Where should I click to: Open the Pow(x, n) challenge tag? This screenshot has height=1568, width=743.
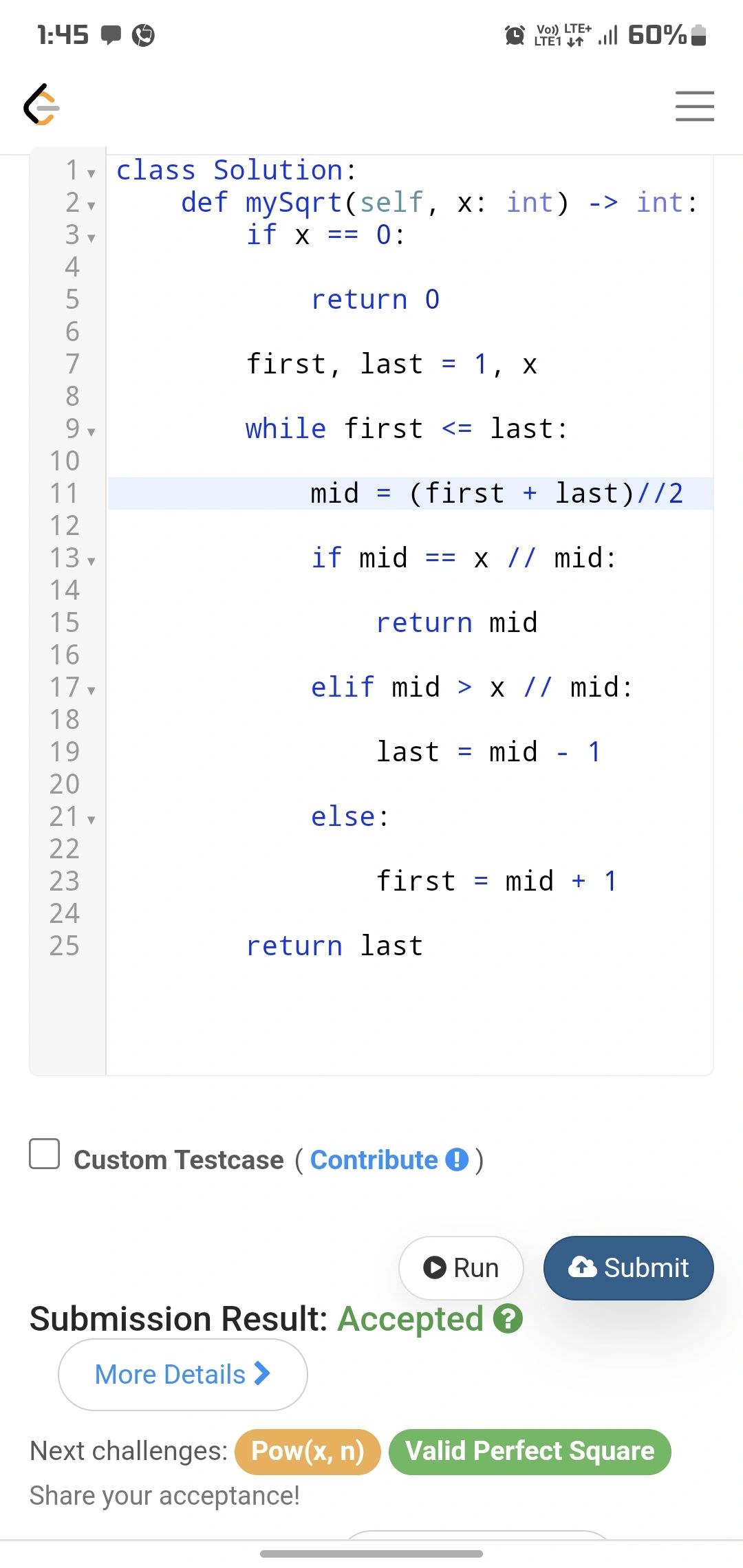[308, 1451]
